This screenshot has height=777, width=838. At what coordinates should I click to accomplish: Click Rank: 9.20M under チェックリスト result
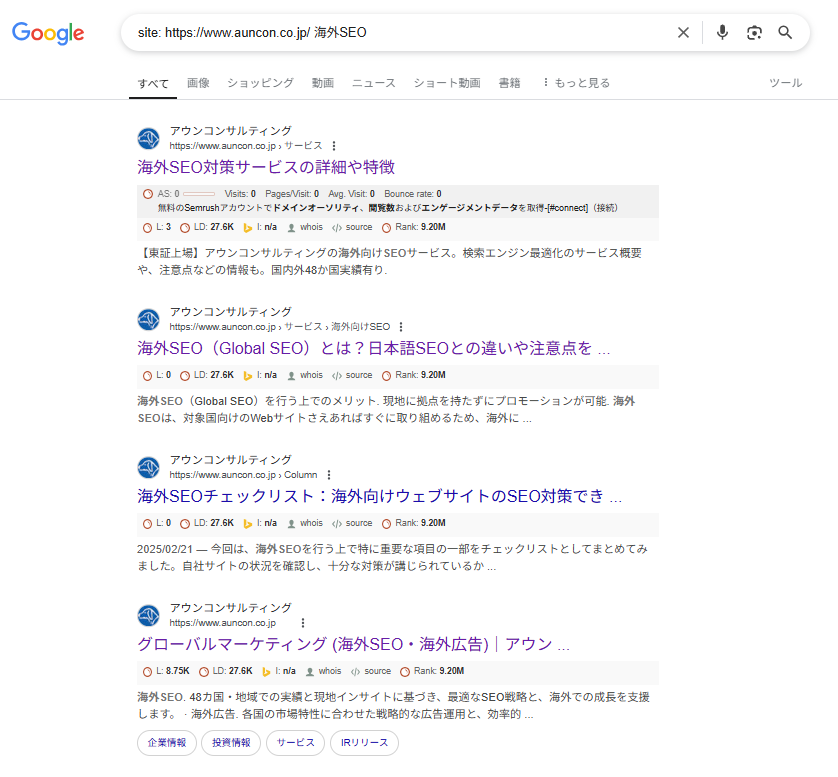coord(414,523)
